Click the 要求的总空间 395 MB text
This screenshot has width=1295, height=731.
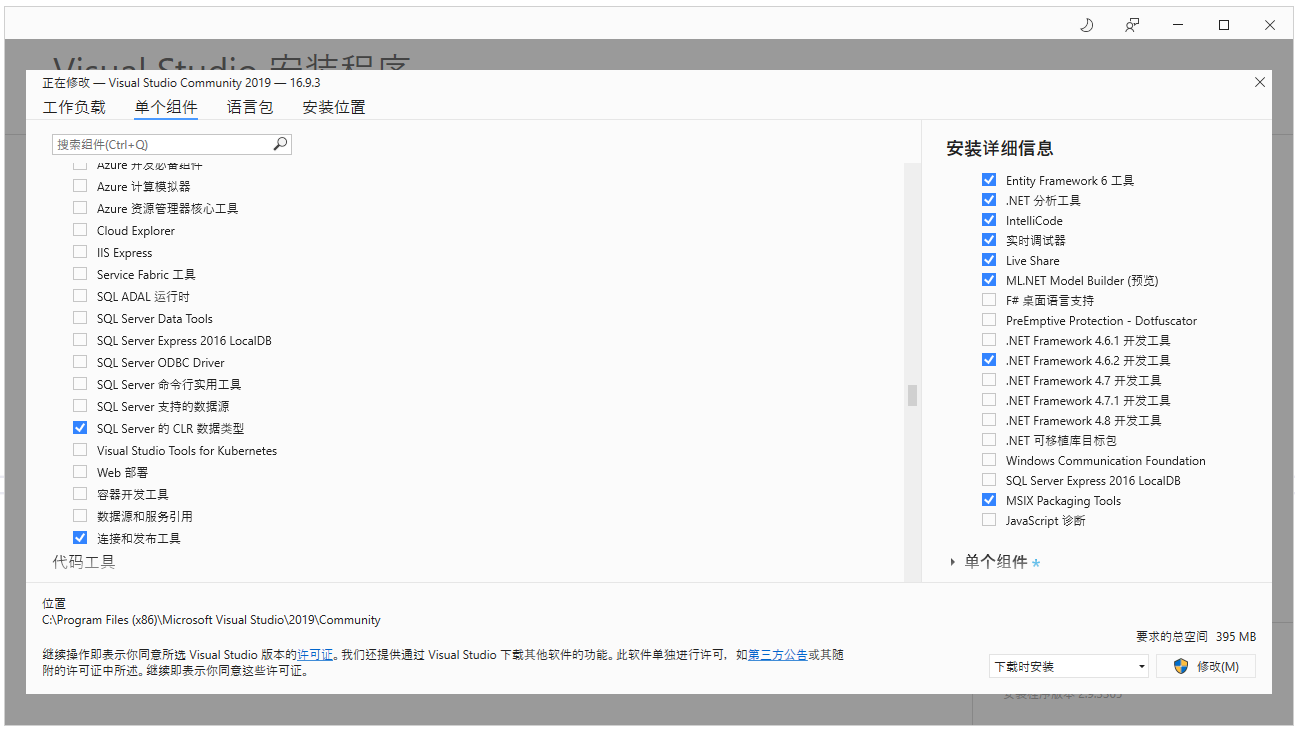1196,637
